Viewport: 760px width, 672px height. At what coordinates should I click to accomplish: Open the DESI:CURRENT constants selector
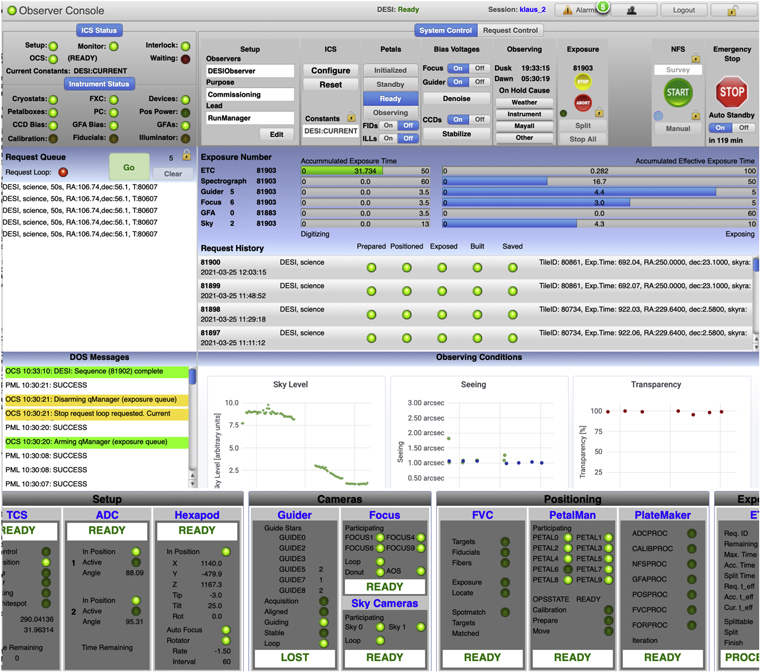tap(330, 131)
